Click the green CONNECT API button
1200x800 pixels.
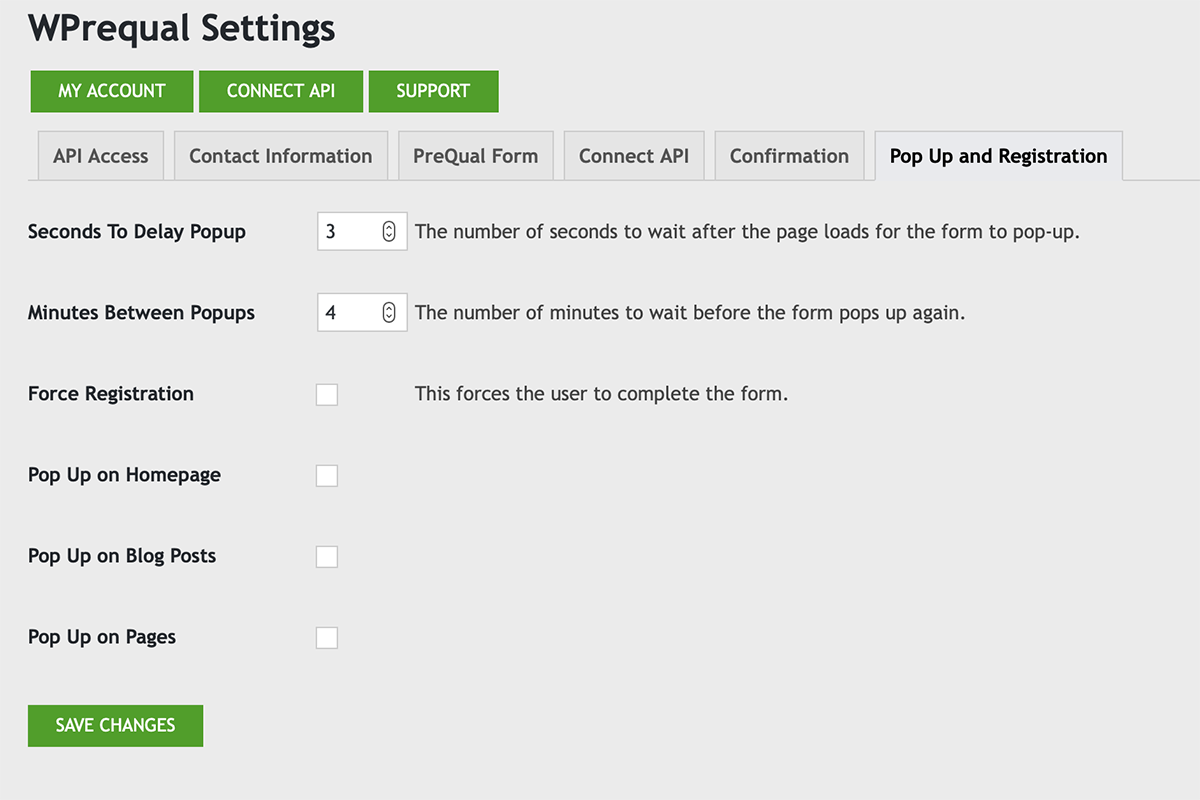pos(281,91)
